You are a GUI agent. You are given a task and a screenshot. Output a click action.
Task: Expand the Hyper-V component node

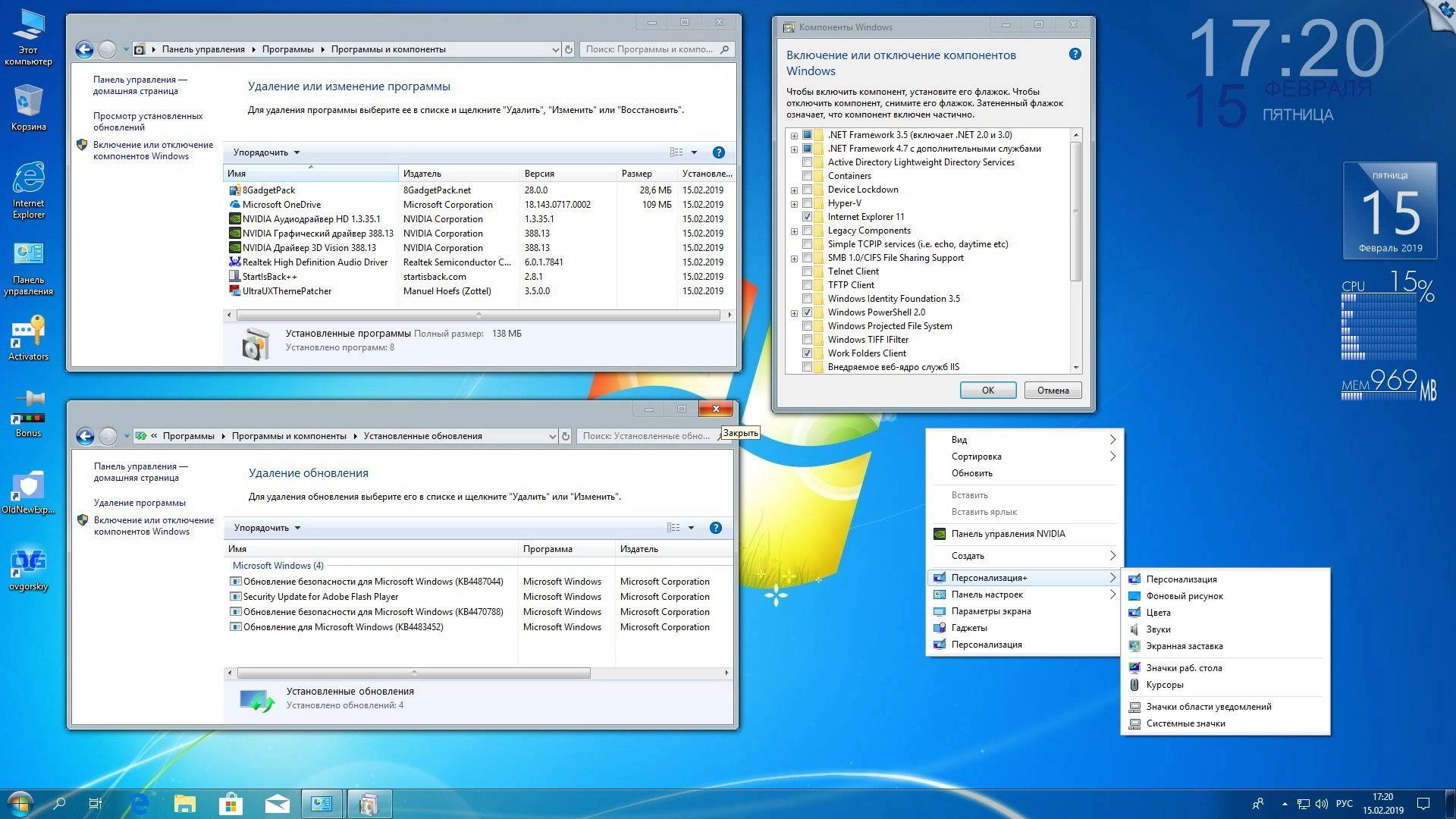(794, 202)
